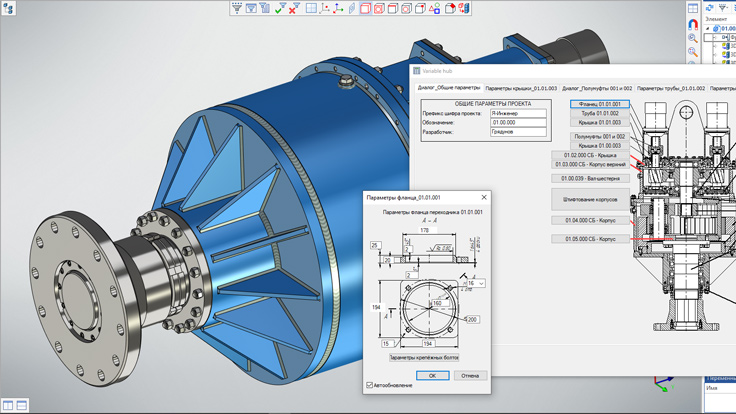This screenshot has width=736, height=414.
Task: Click the Variable hub window icon
Action: click(x=416, y=71)
